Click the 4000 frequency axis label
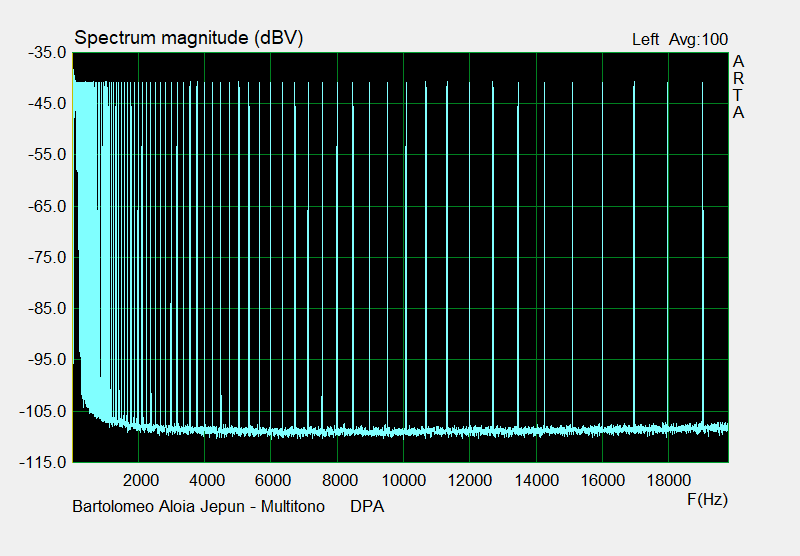Image resolution: width=800 pixels, height=556 pixels. coord(207,481)
